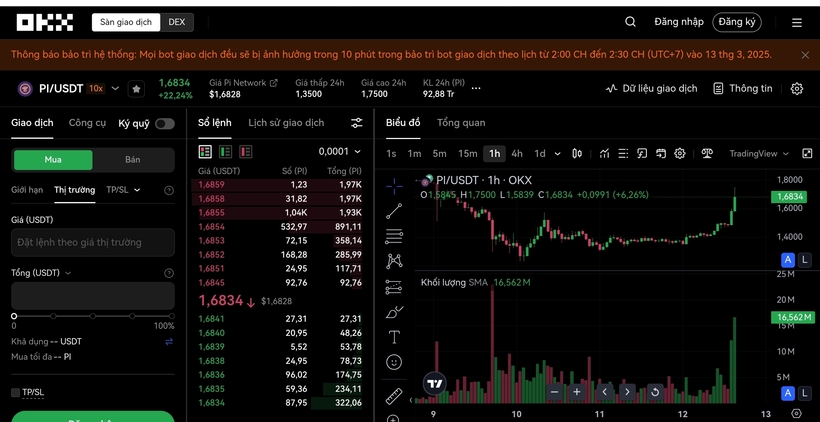Open the search magnifier in header

point(630,22)
